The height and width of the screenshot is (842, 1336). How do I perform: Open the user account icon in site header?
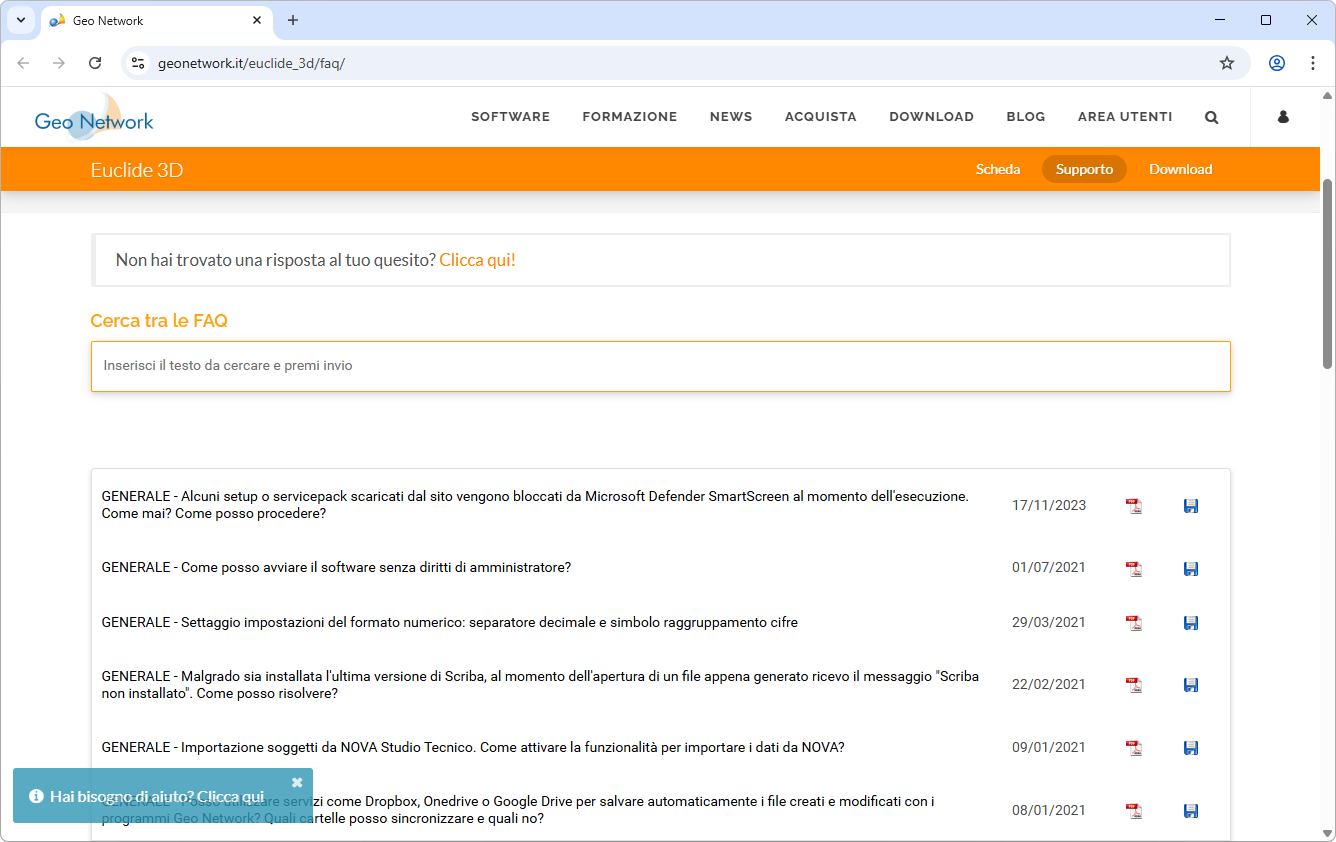(x=1283, y=117)
